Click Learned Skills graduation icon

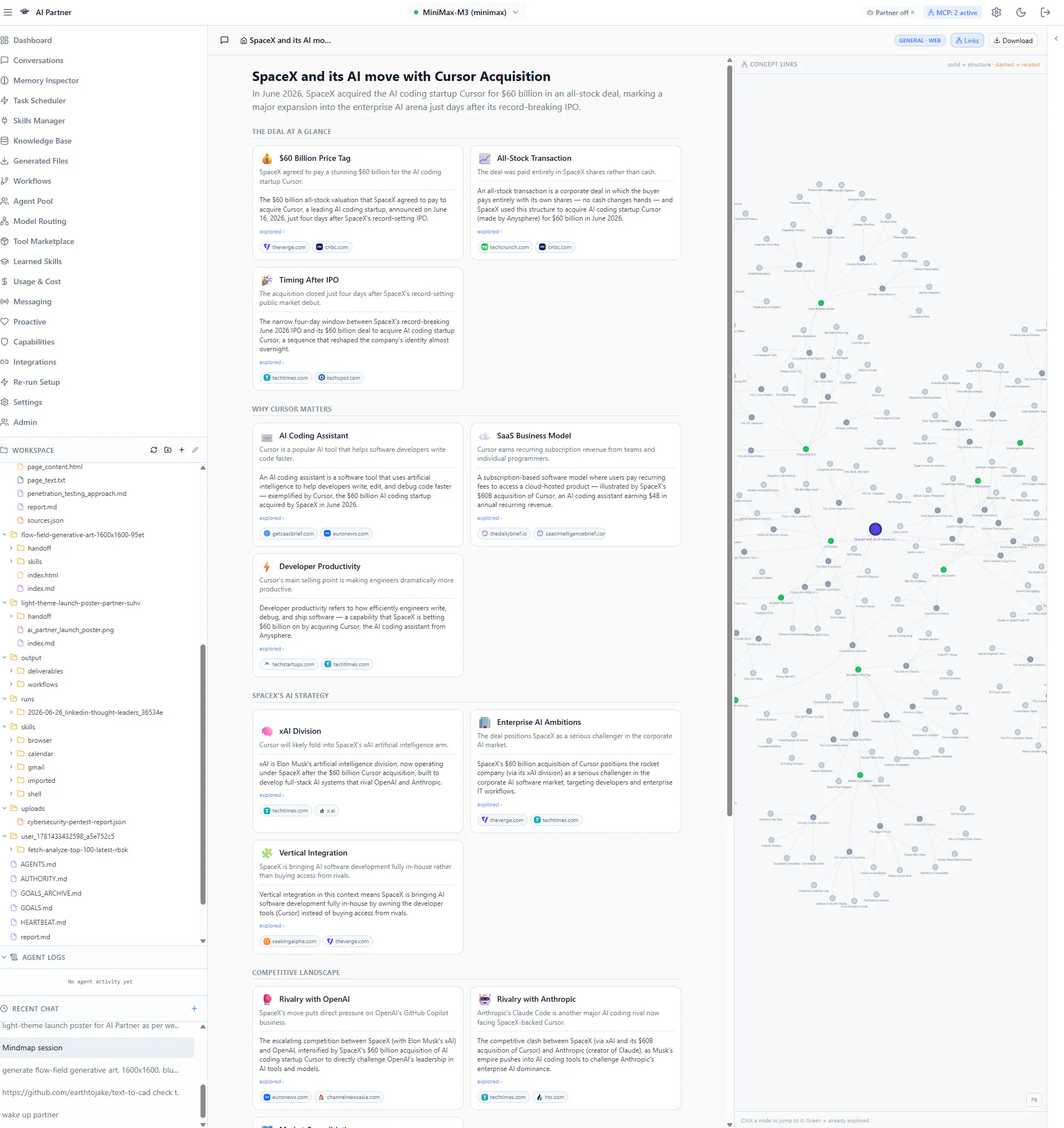tap(4, 261)
